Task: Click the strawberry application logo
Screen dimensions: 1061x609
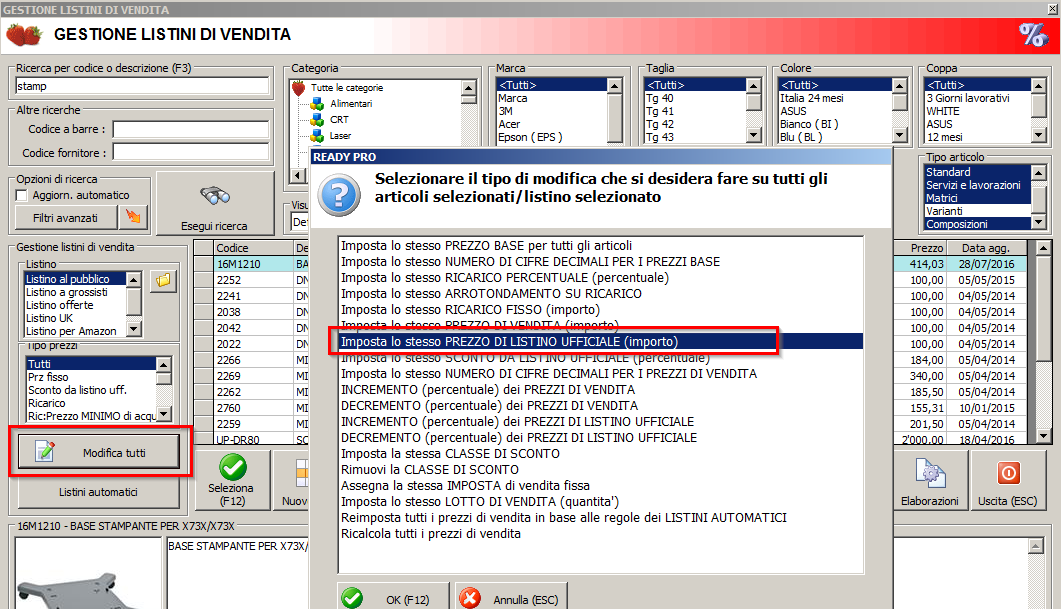Action: [24, 35]
